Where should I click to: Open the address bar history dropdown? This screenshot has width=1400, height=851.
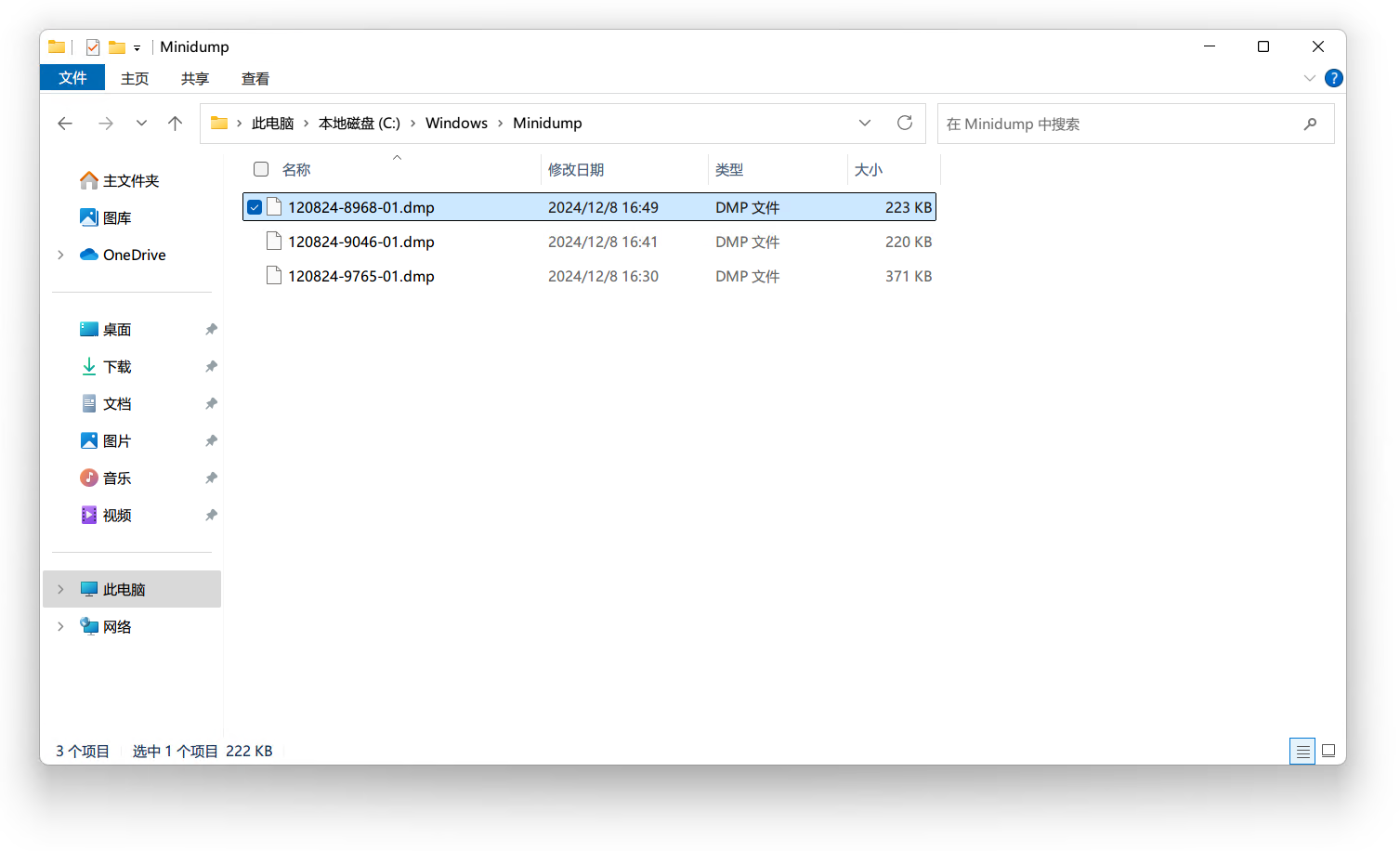pos(865,123)
